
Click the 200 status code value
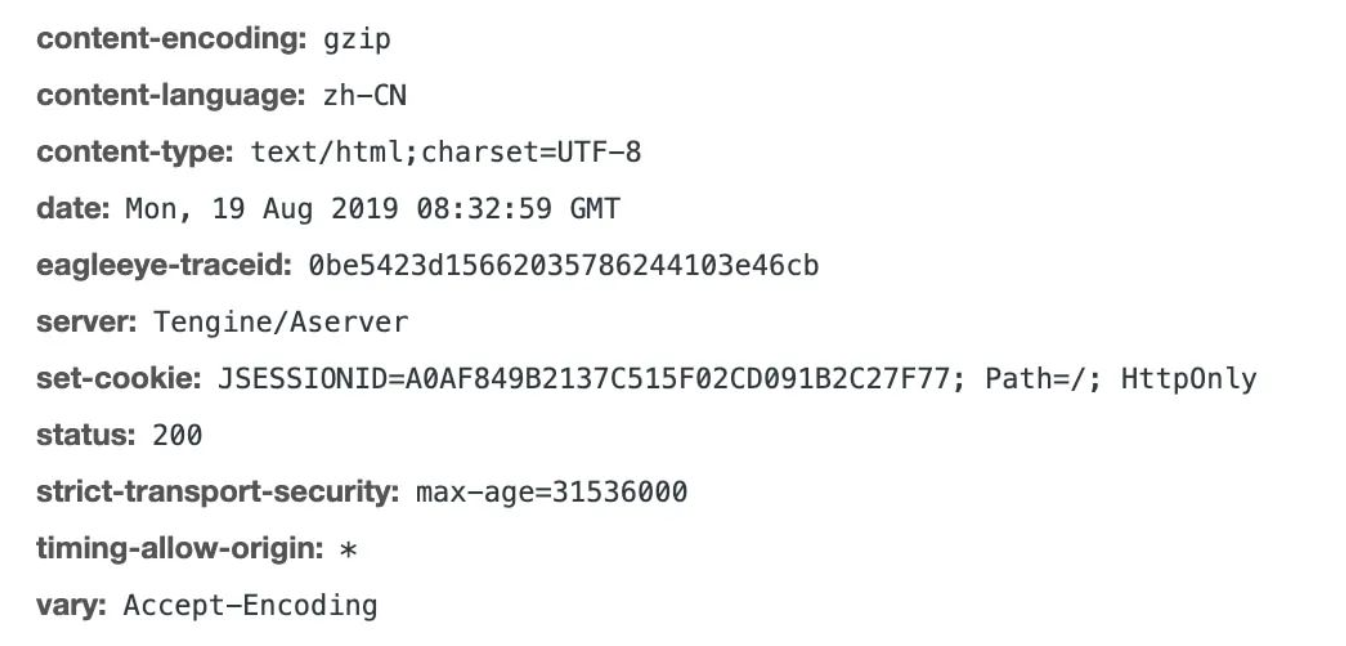pyautogui.click(x=177, y=435)
